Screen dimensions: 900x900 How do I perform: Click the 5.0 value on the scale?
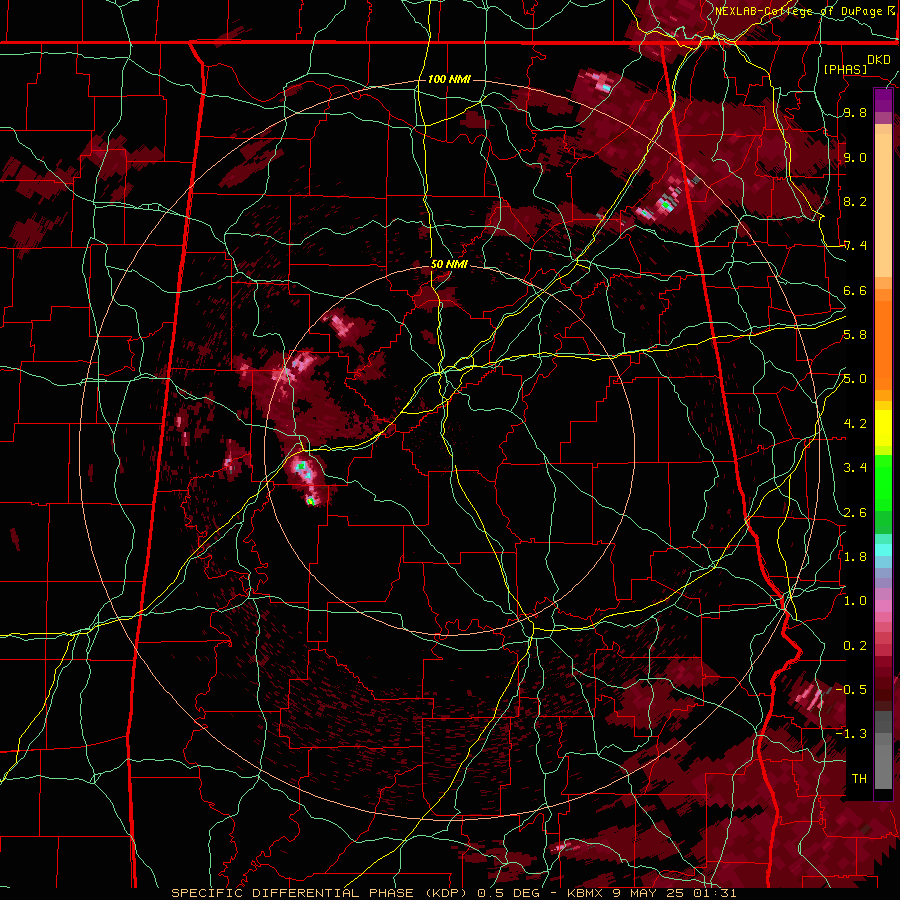coord(855,379)
